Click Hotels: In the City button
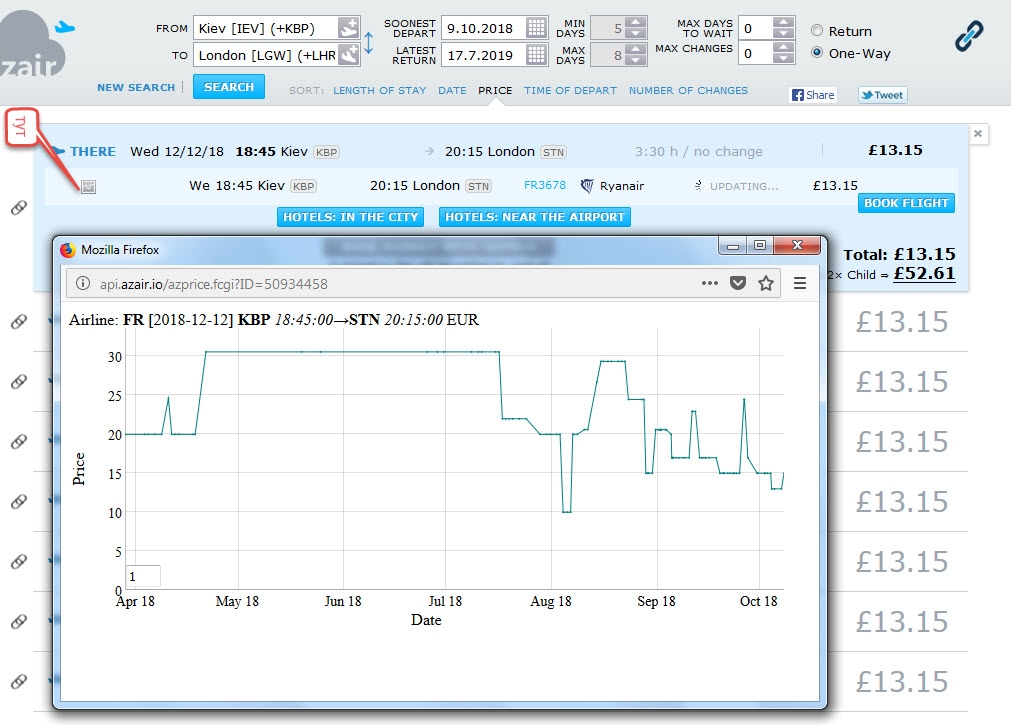This screenshot has width=1011, height=725. pos(350,217)
